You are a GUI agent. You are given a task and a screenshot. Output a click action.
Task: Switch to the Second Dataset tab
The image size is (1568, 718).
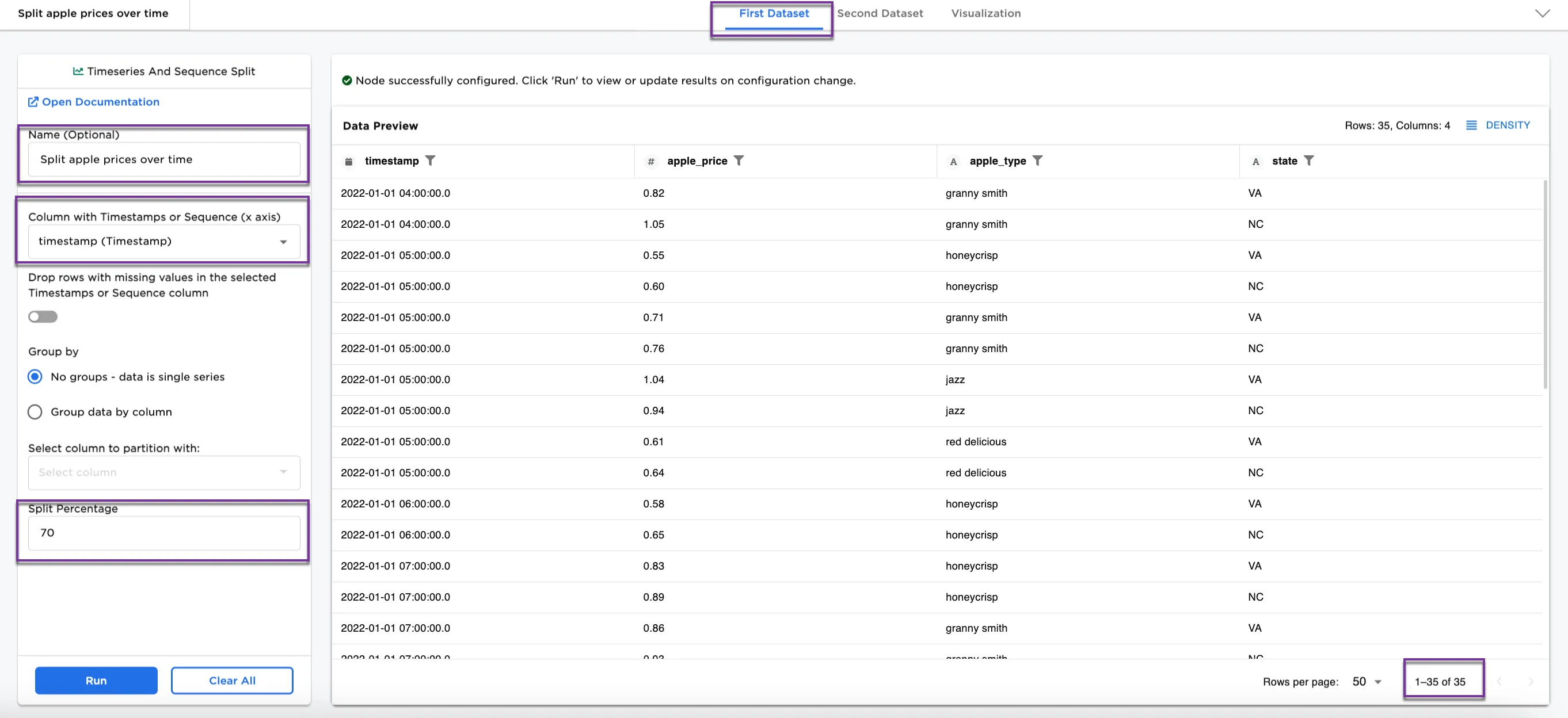click(880, 13)
